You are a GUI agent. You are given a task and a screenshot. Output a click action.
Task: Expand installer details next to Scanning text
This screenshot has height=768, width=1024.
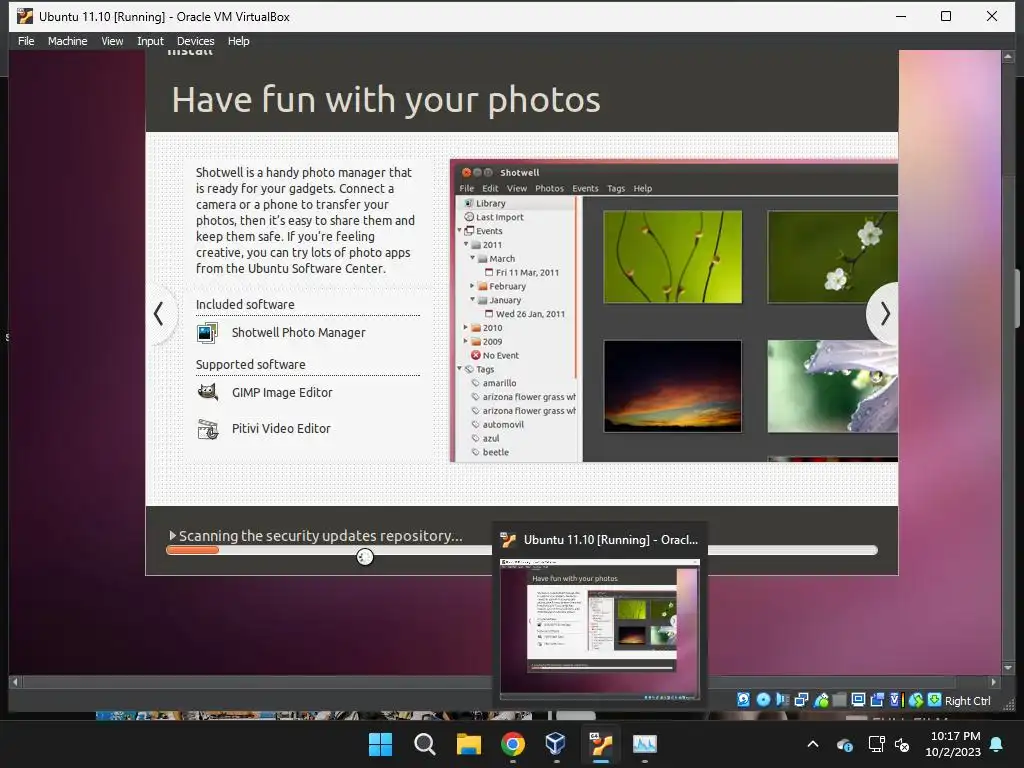[x=172, y=536]
